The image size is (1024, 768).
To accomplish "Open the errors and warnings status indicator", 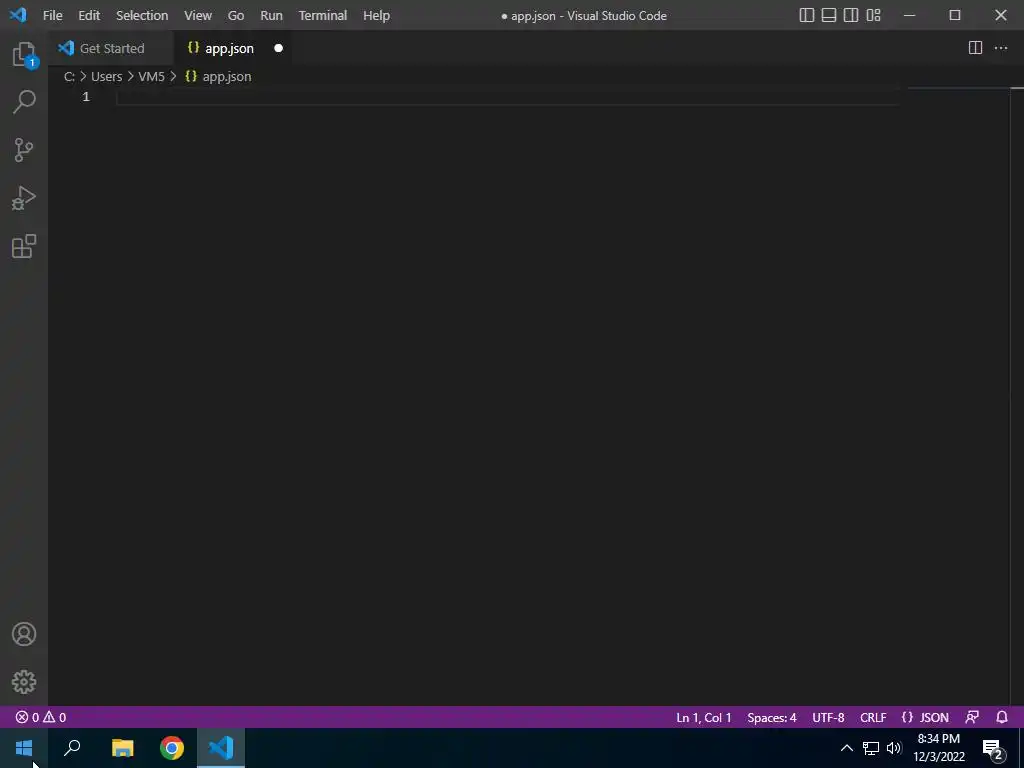I will click(x=40, y=717).
